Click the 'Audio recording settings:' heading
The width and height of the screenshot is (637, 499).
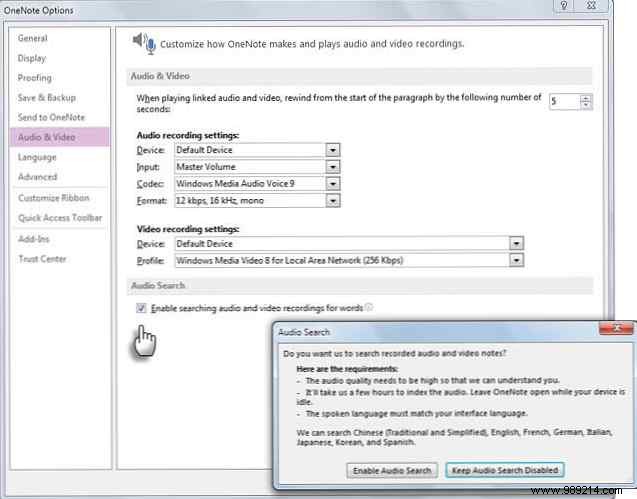[188, 135]
